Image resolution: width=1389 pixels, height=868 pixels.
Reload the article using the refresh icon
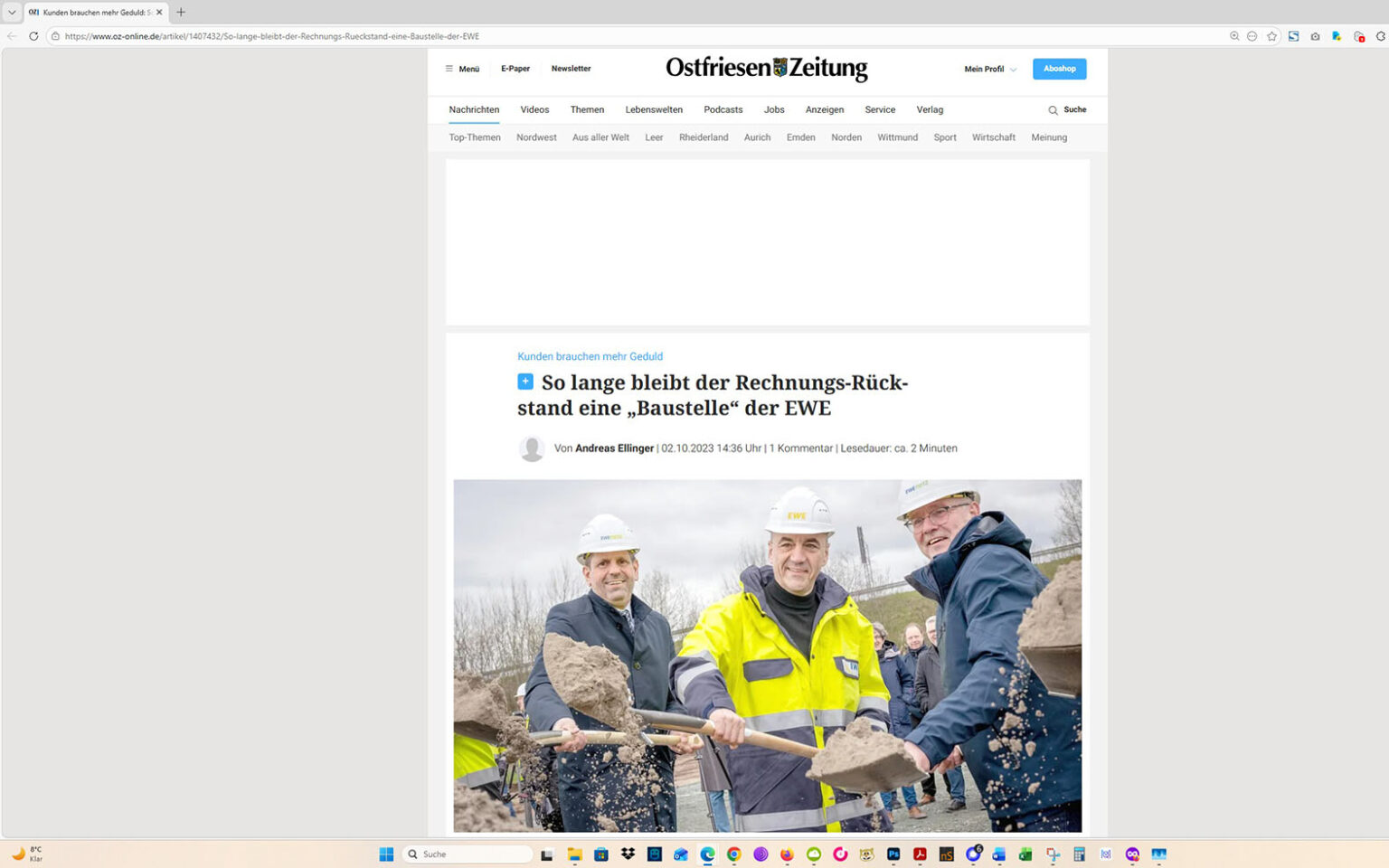(33, 36)
